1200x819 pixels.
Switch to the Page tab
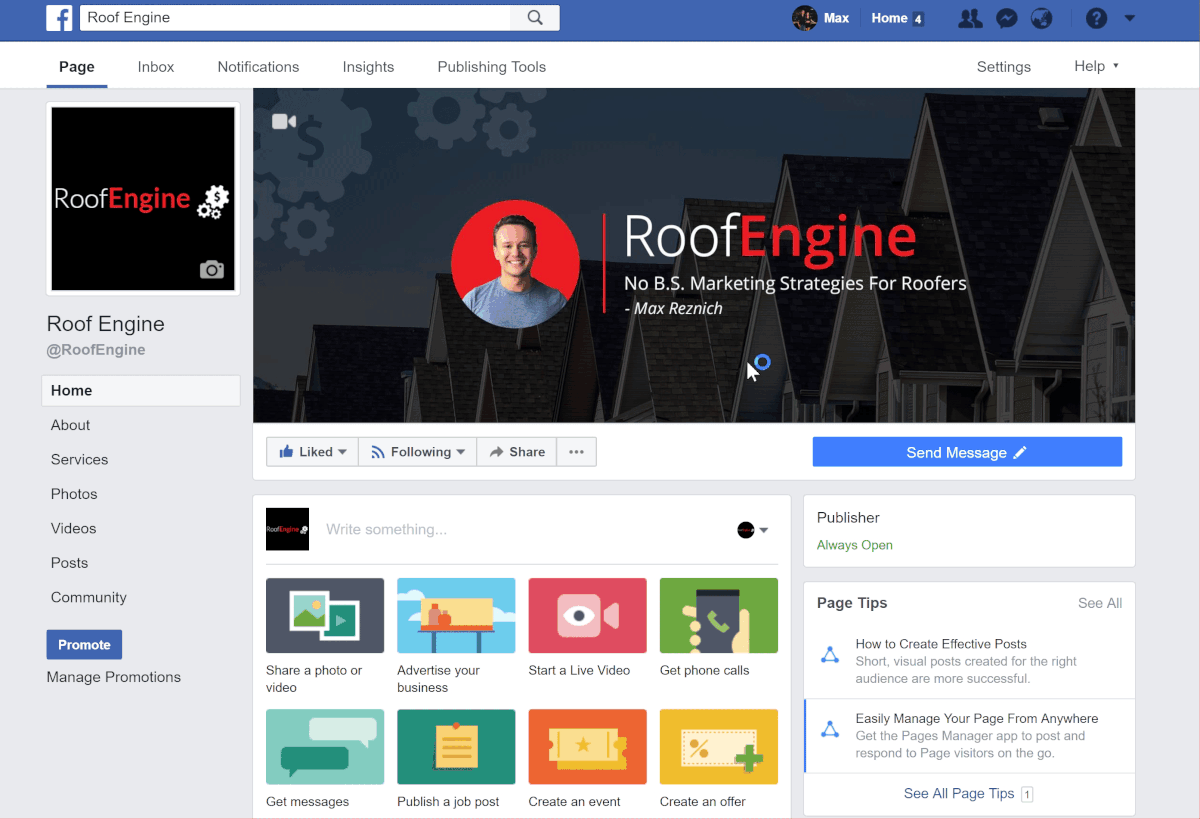coord(77,67)
